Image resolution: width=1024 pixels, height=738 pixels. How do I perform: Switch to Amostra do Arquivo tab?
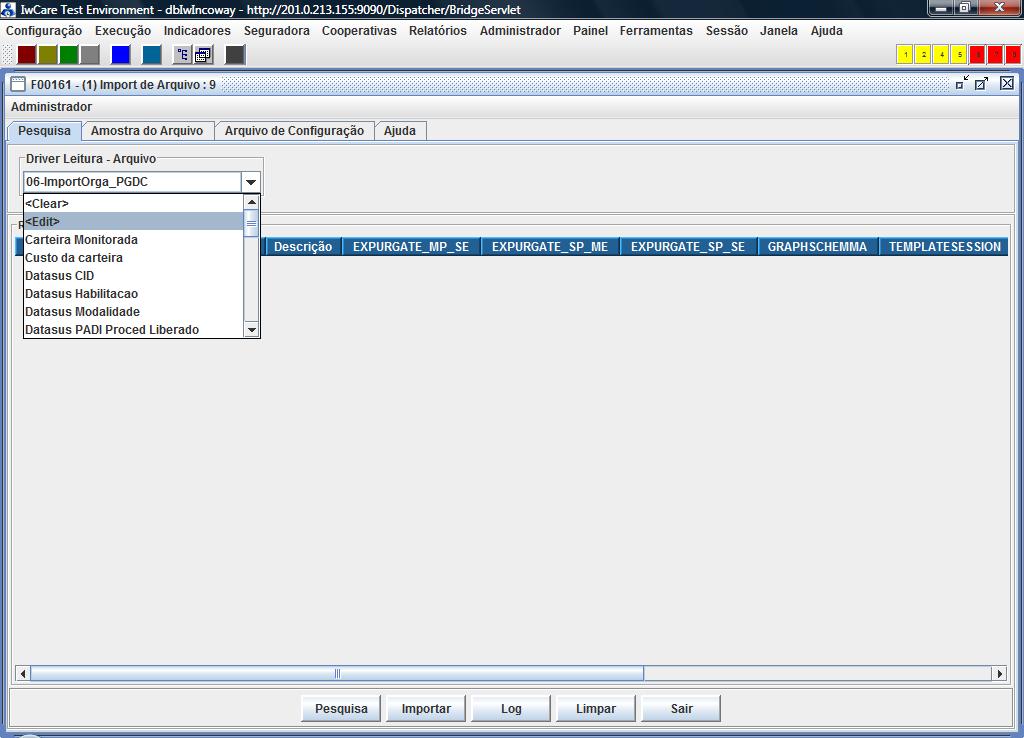[x=146, y=131]
